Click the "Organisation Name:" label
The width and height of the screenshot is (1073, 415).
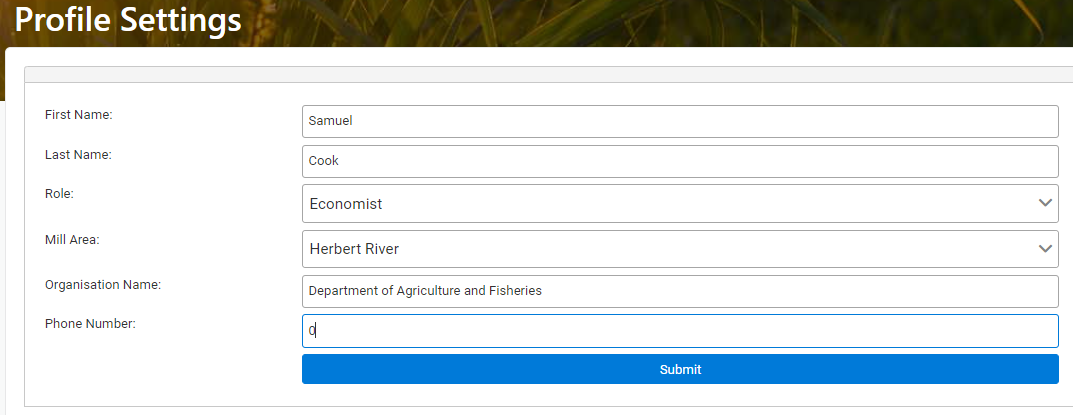point(103,285)
